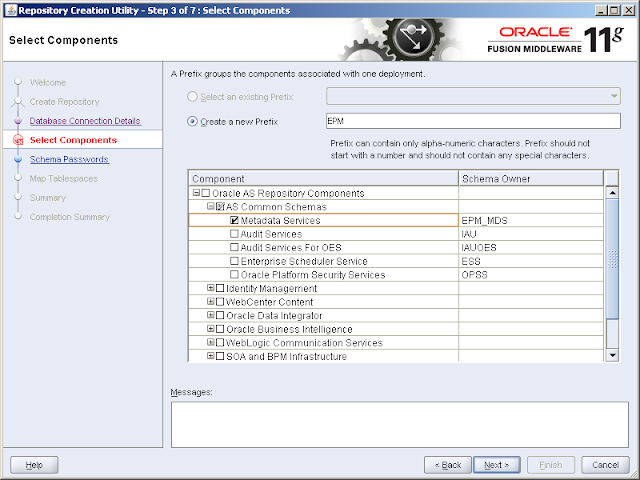Click the Java icon in title bar
The width and height of the screenshot is (640, 480).
[11, 10]
